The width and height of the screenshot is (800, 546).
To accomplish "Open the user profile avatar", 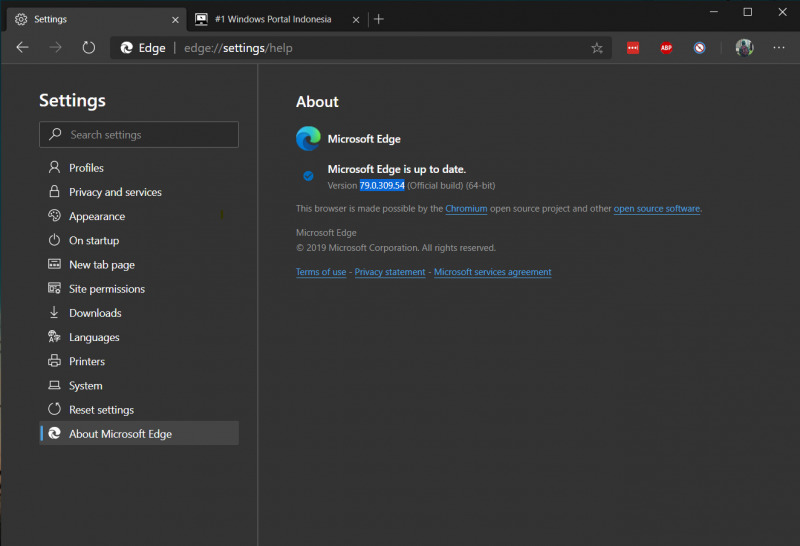I will tap(744, 48).
